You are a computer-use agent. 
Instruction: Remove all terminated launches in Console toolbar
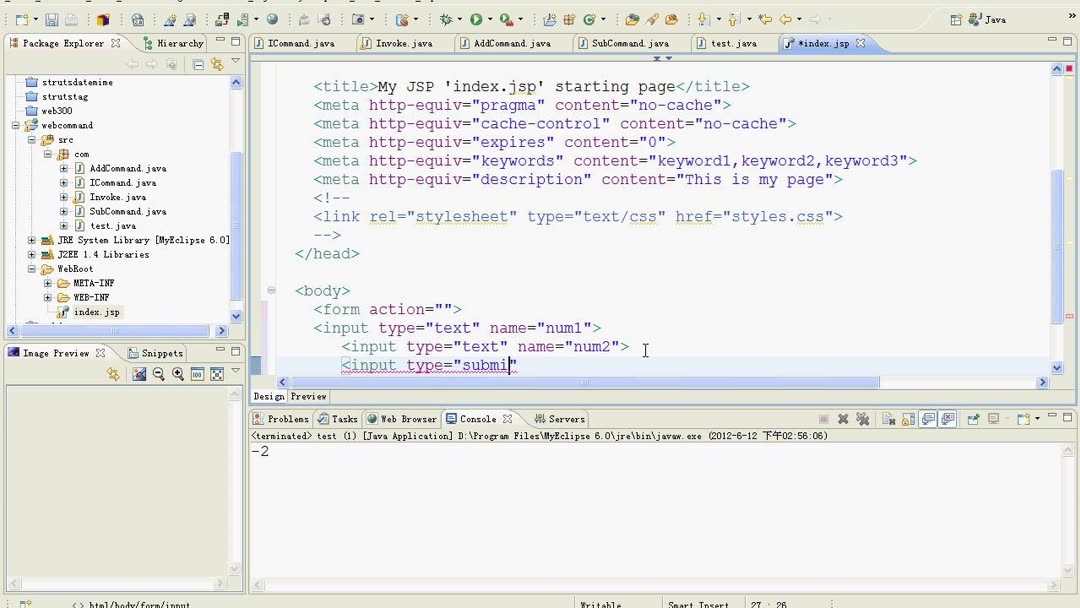pos(864,419)
